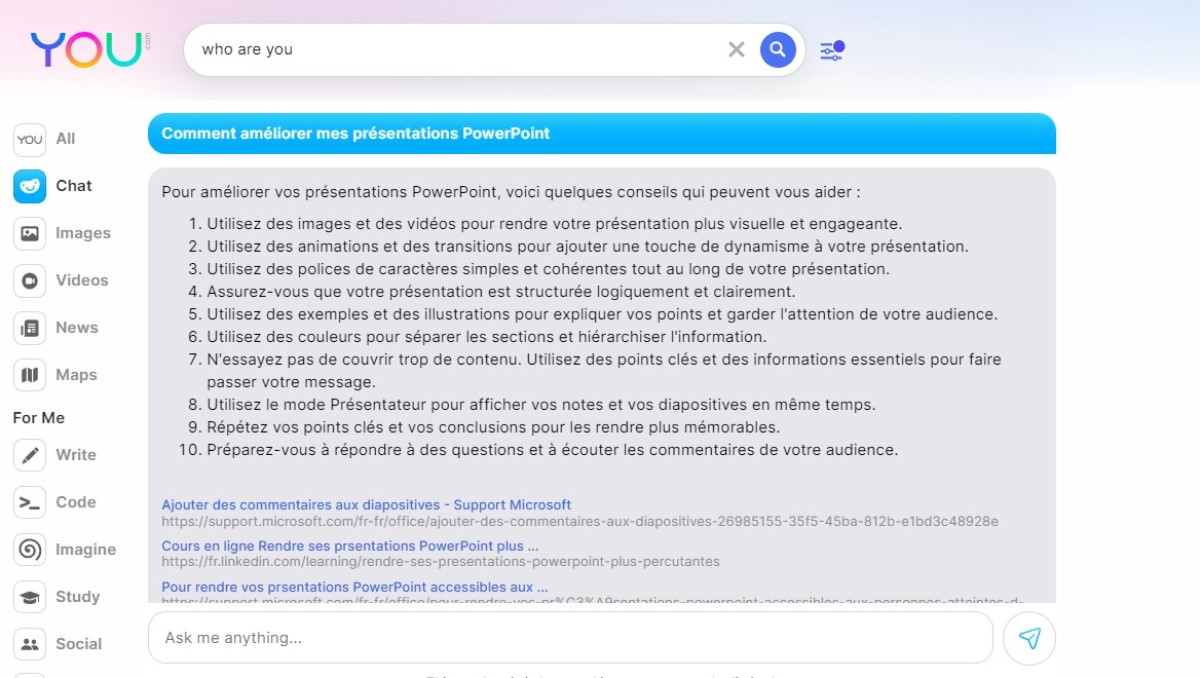Click tip 6 about couleurs pour séparer sections
Image resolution: width=1200 pixels, height=678 pixels.
tap(487, 337)
